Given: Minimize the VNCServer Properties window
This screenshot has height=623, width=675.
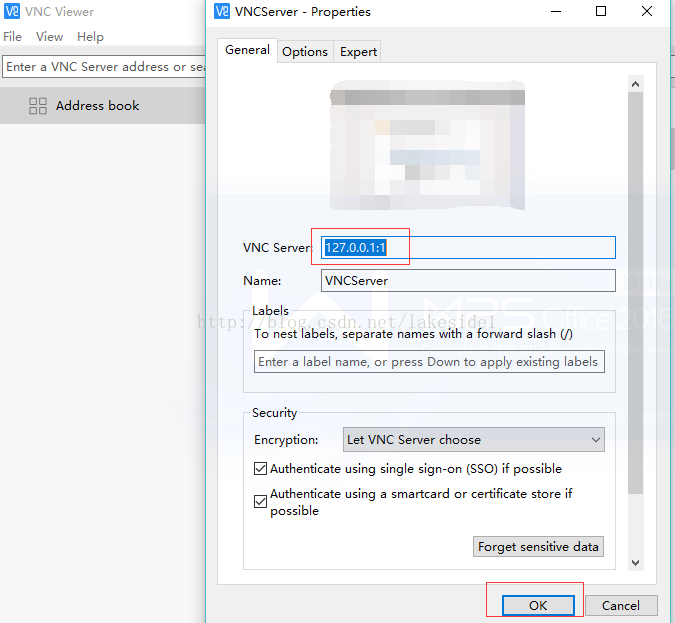Looking at the screenshot, I should pyautogui.click(x=556, y=12).
